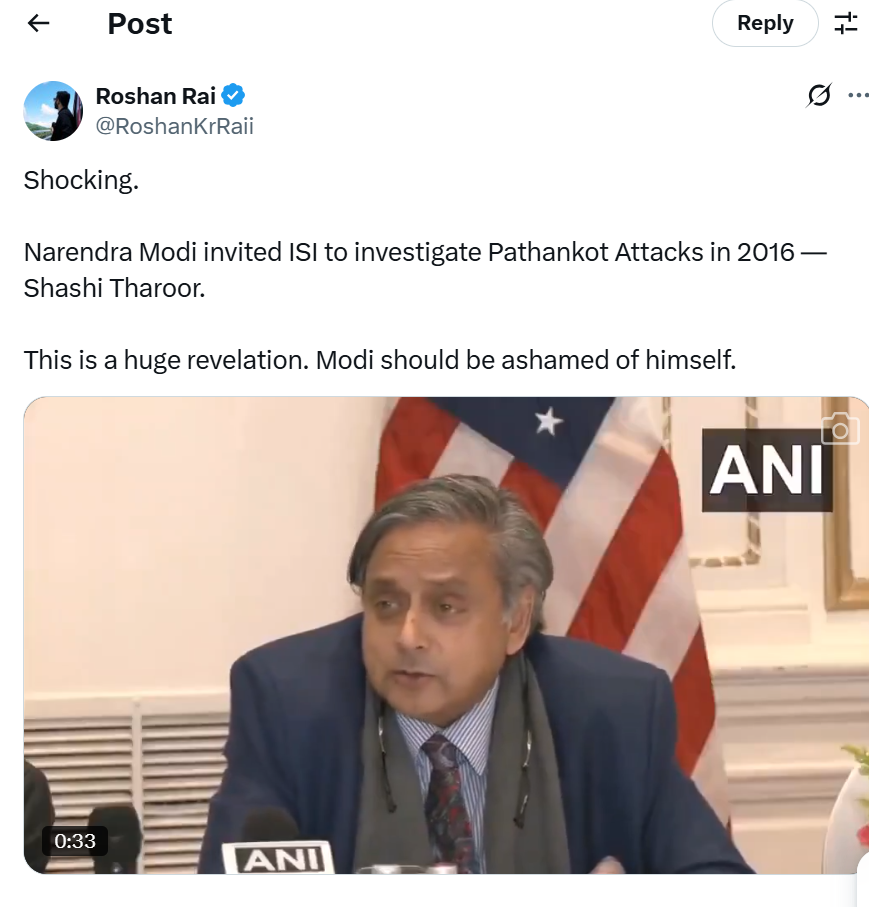The width and height of the screenshot is (869, 907).
Task: Select the "This is a huge revelation" line
Action: pos(380,359)
